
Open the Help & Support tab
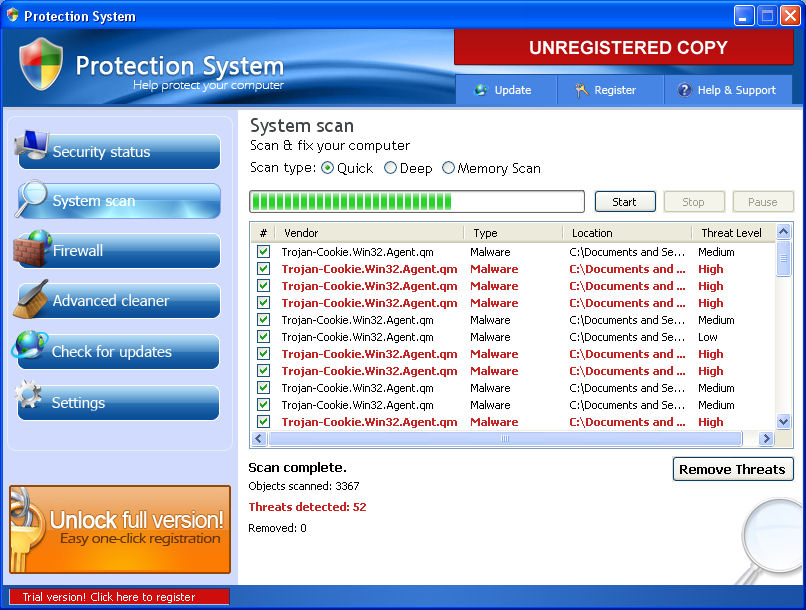(x=727, y=90)
